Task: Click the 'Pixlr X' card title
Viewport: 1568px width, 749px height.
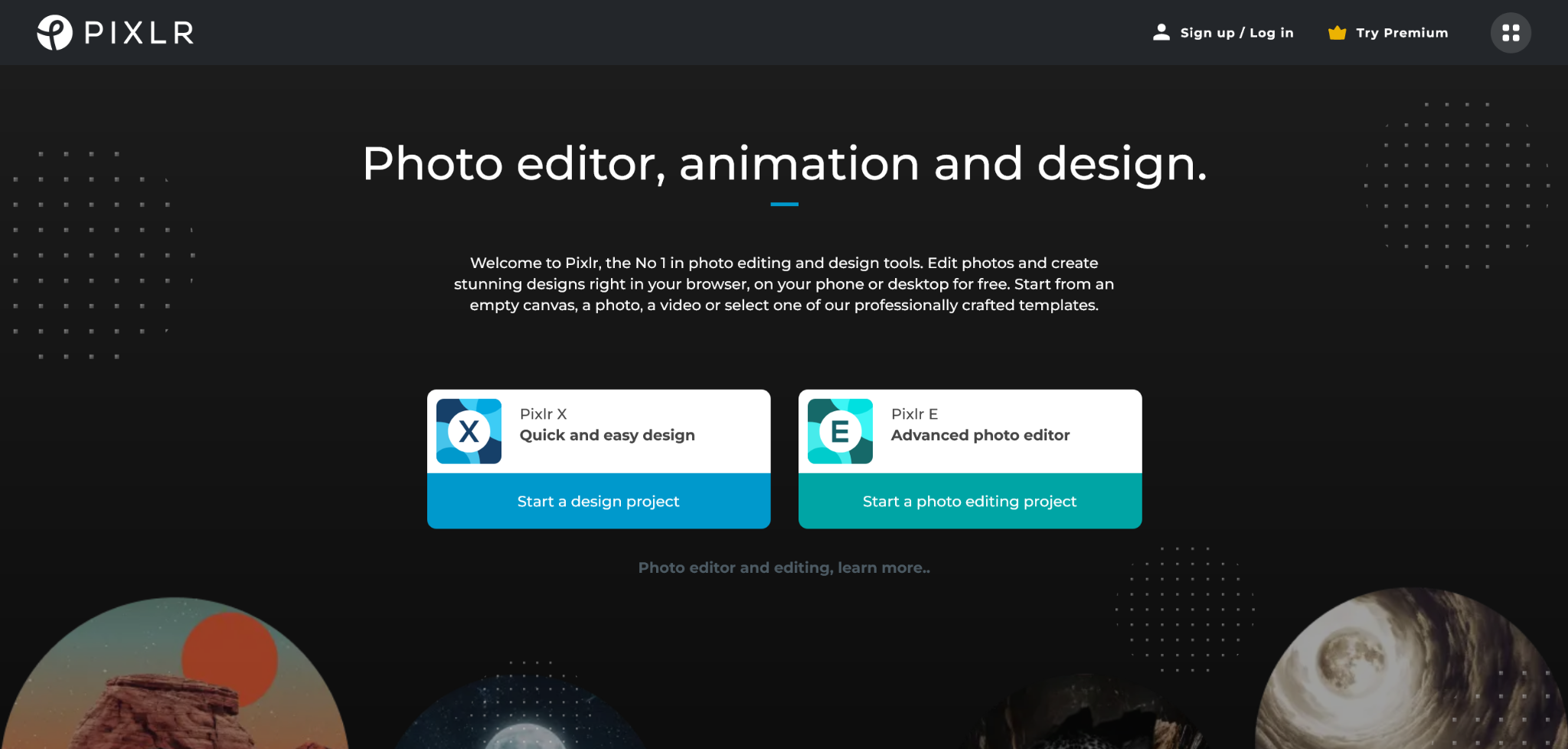Action: [x=543, y=414]
